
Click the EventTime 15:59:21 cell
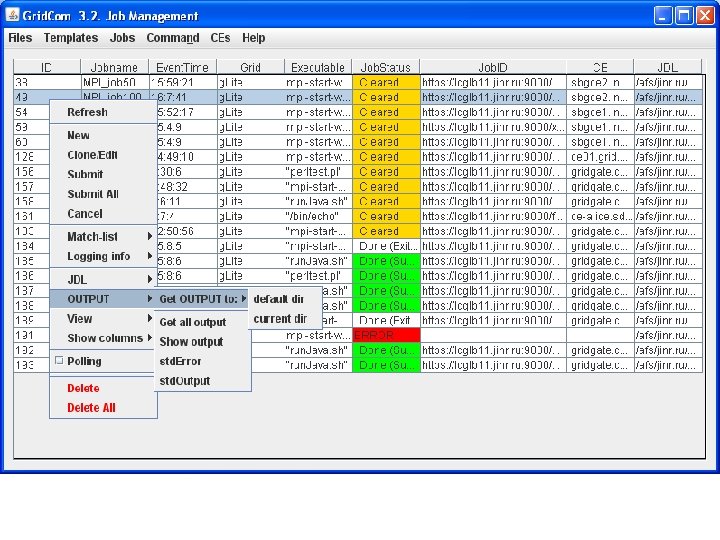pyautogui.click(x=182, y=83)
